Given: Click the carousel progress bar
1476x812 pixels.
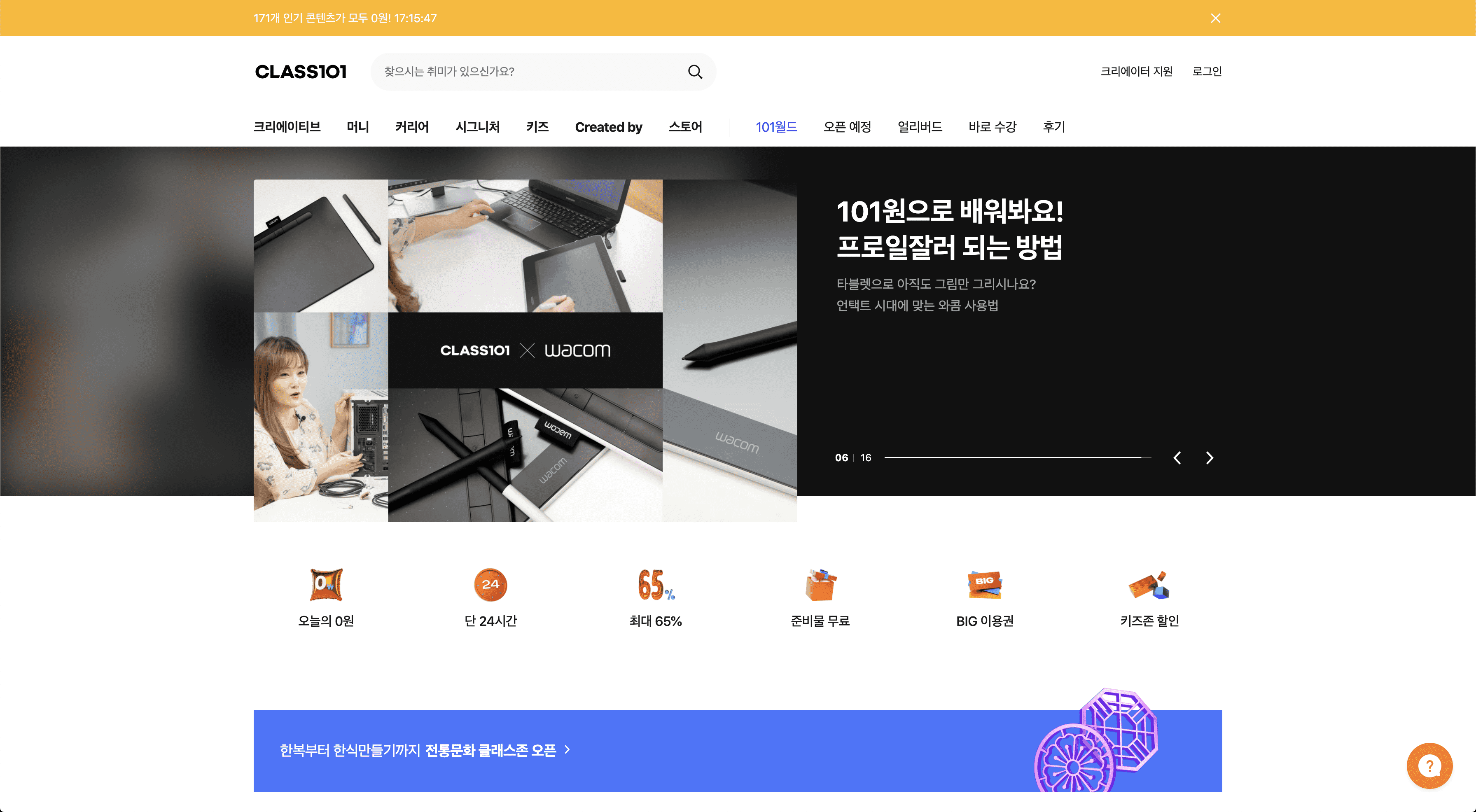Looking at the screenshot, I should pyautogui.click(x=1017, y=457).
